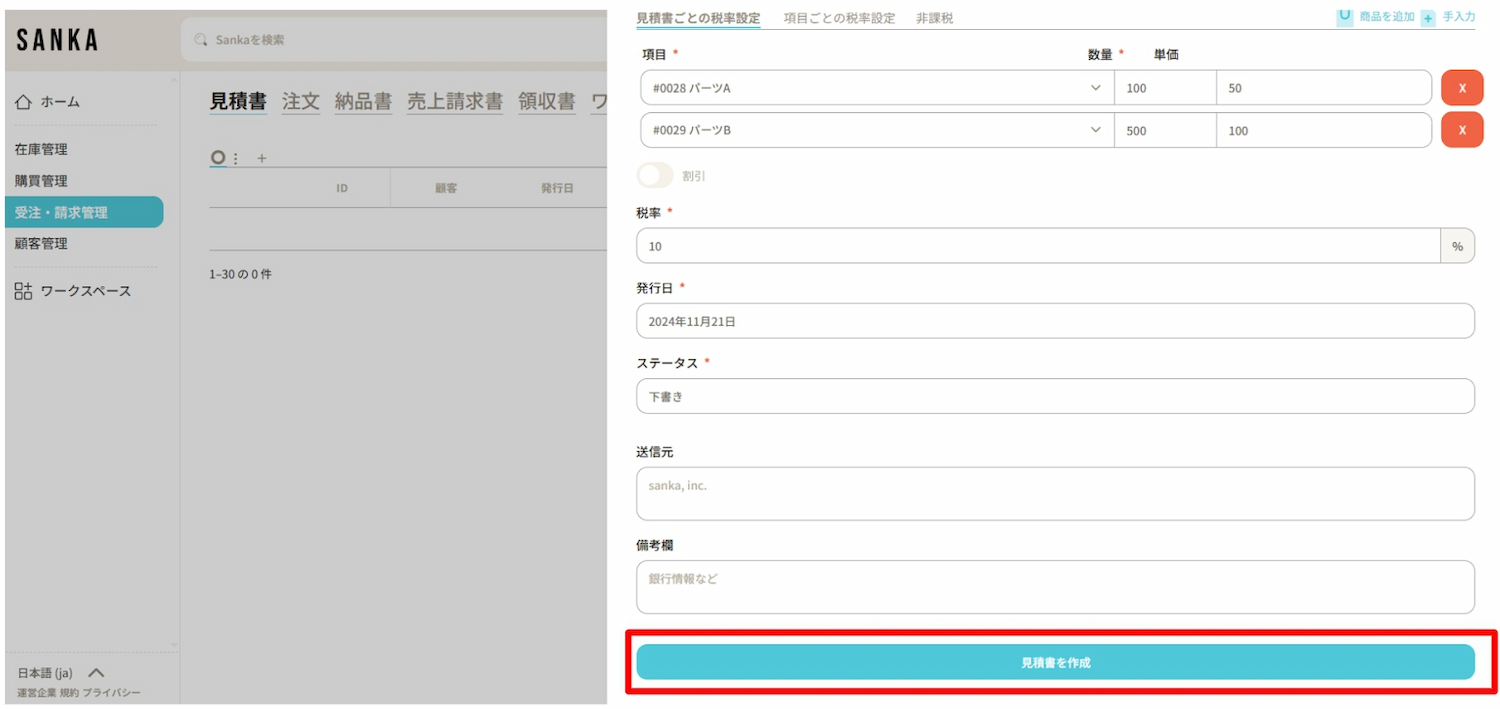1500x709 pixels.
Task: Switch to the 項目ごとの税率設定 tab
Action: pyautogui.click(x=839, y=18)
